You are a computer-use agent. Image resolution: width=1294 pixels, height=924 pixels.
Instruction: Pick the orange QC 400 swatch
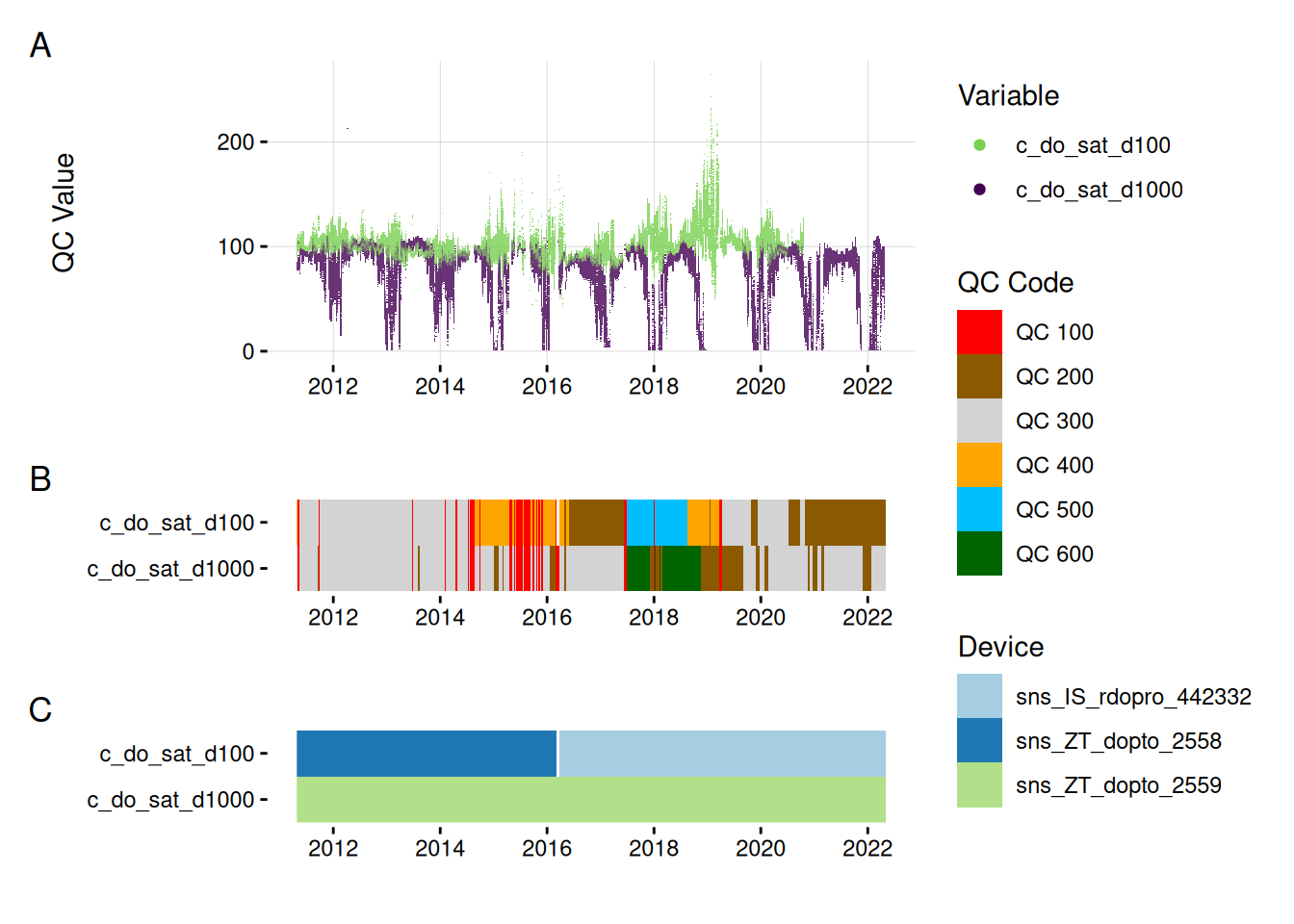tap(979, 465)
